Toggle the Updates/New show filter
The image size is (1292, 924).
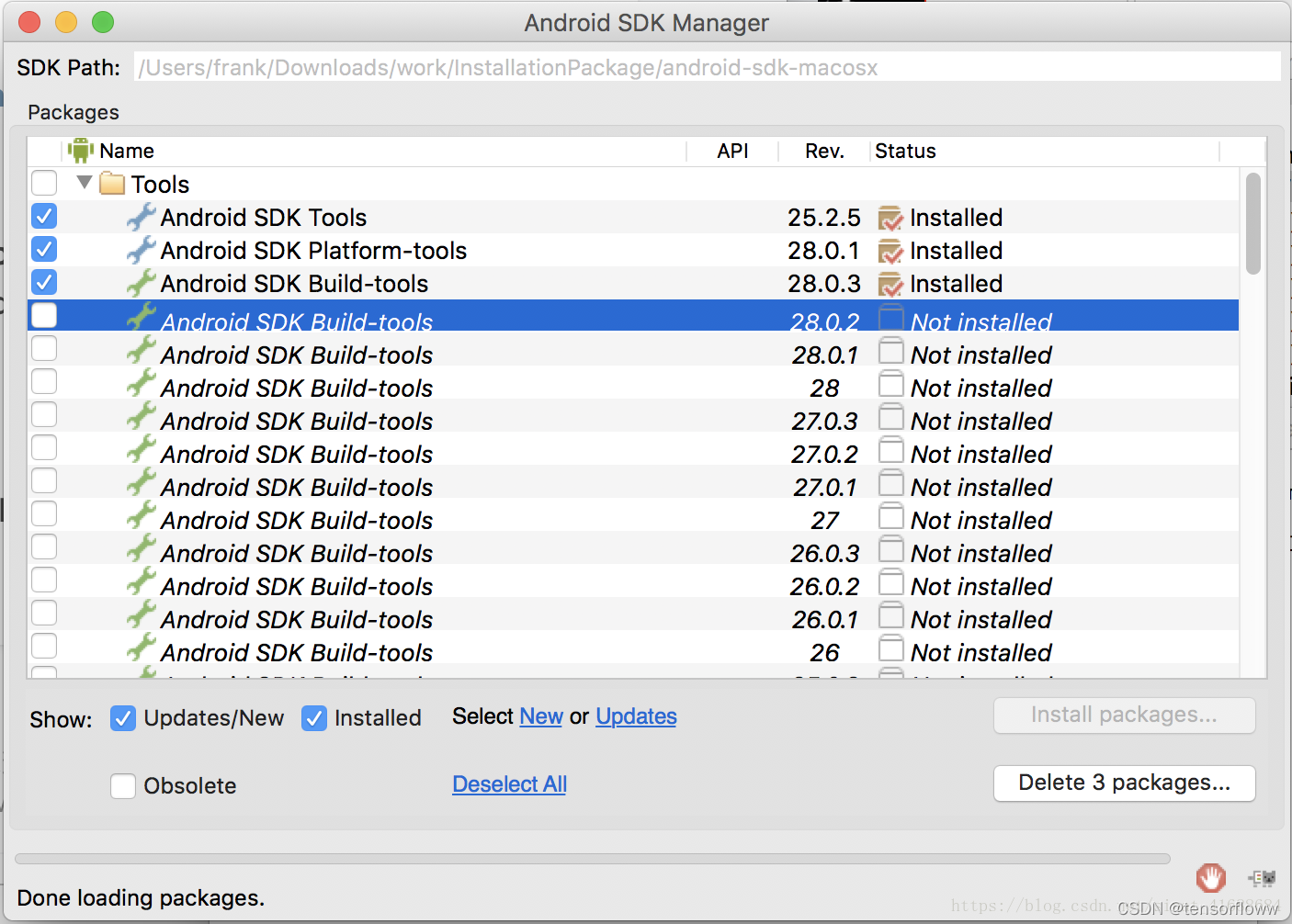point(123,718)
